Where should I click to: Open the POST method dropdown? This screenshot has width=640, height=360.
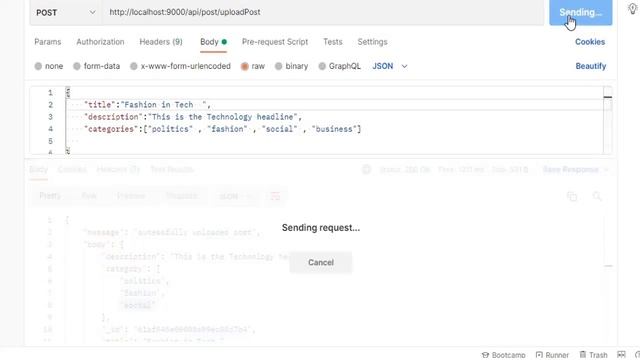tap(65, 13)
